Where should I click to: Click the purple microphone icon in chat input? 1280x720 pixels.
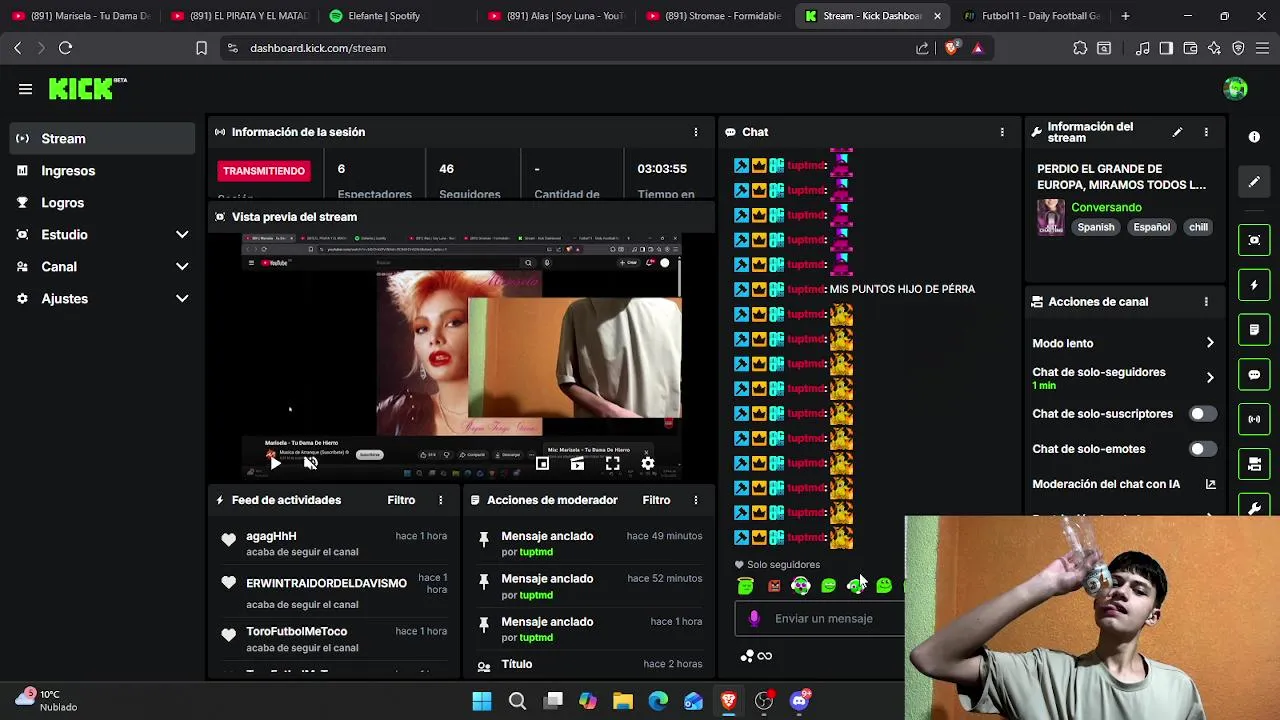pyautogui.click(x=754, y=619)
